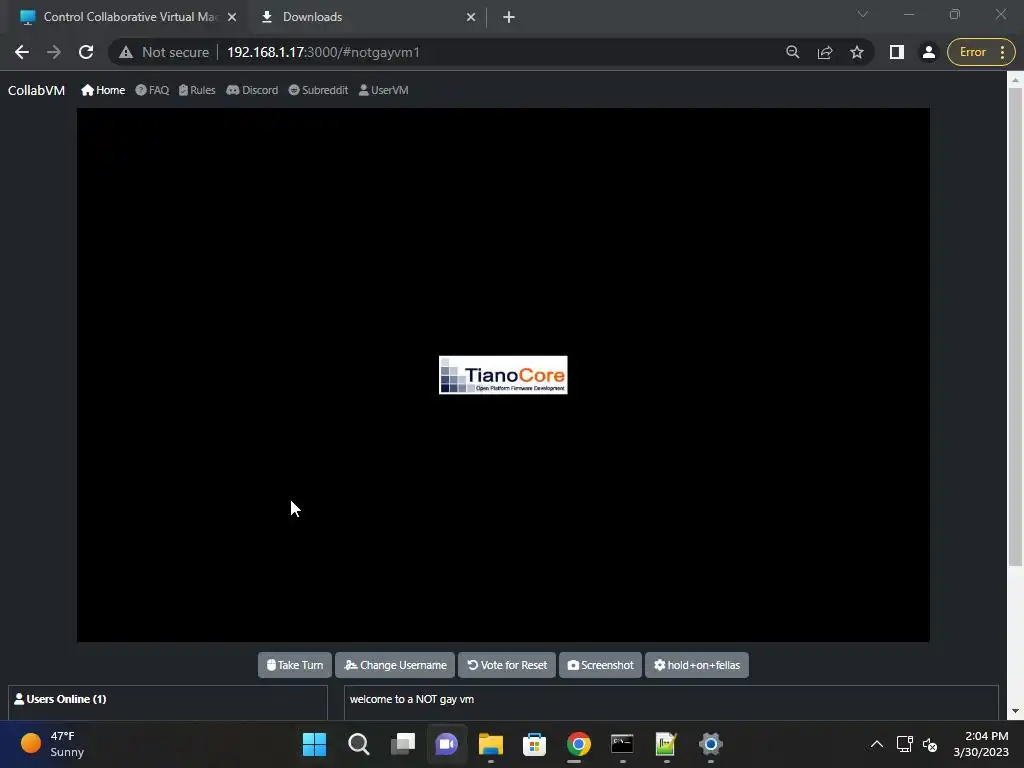Close the Control Collaborative Virtual Machine tab
Image resolution: width=1024 pixels, height=768 pixels.
[x=232, y=18]
